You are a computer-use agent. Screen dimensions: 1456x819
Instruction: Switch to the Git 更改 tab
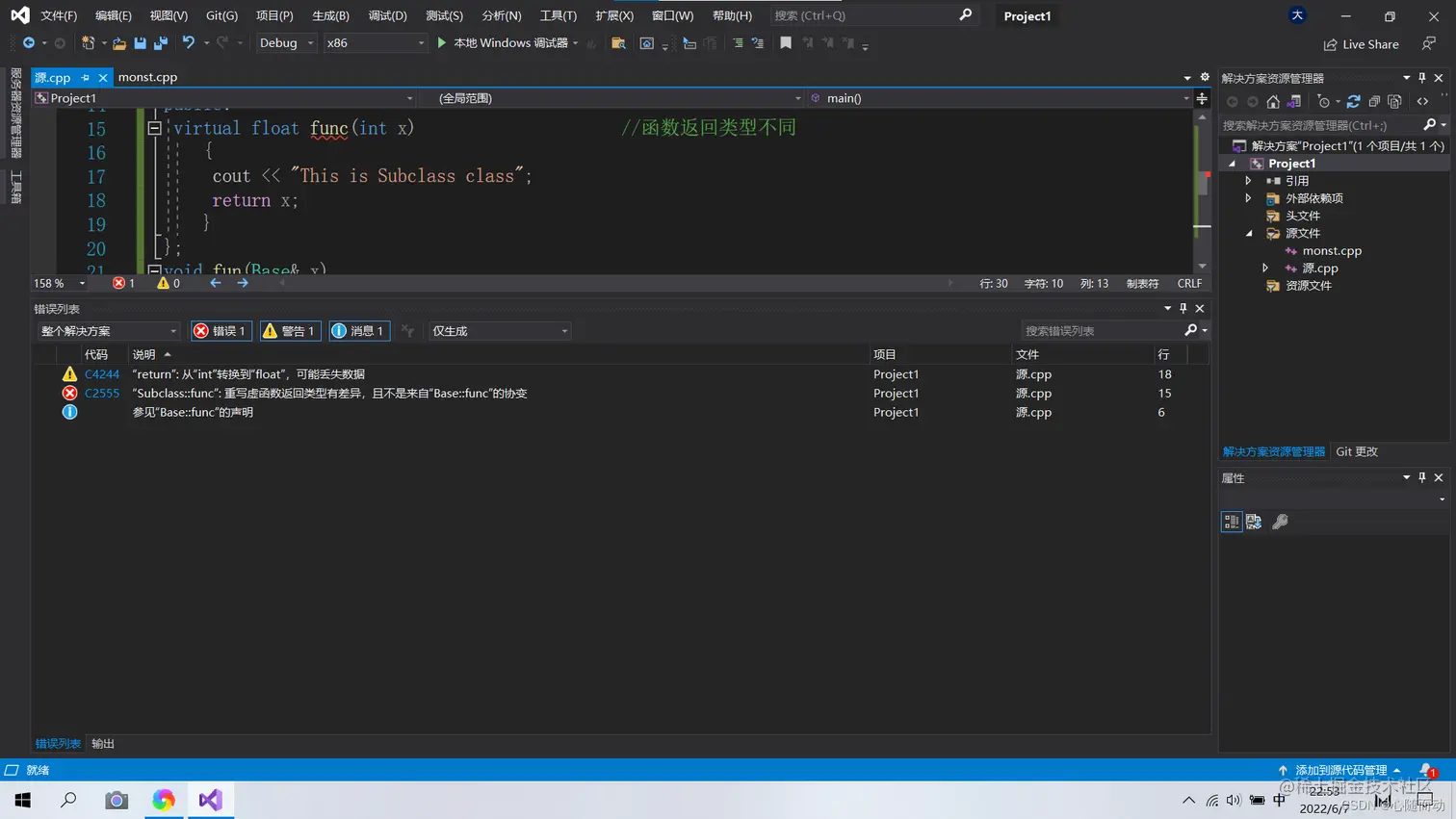1357,451
